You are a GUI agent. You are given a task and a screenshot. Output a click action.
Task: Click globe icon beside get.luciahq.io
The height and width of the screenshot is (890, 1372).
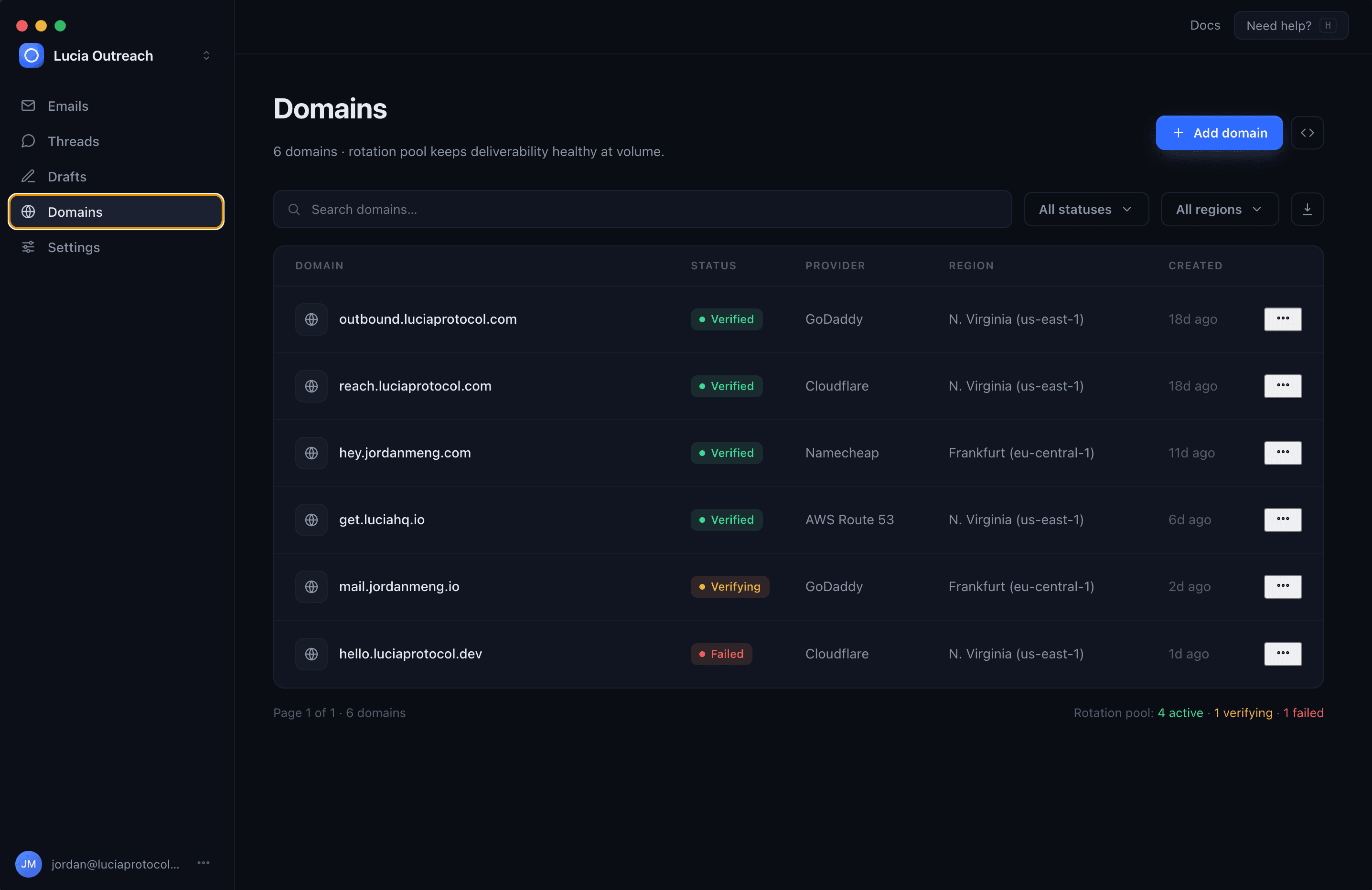(x=311, y=519)
